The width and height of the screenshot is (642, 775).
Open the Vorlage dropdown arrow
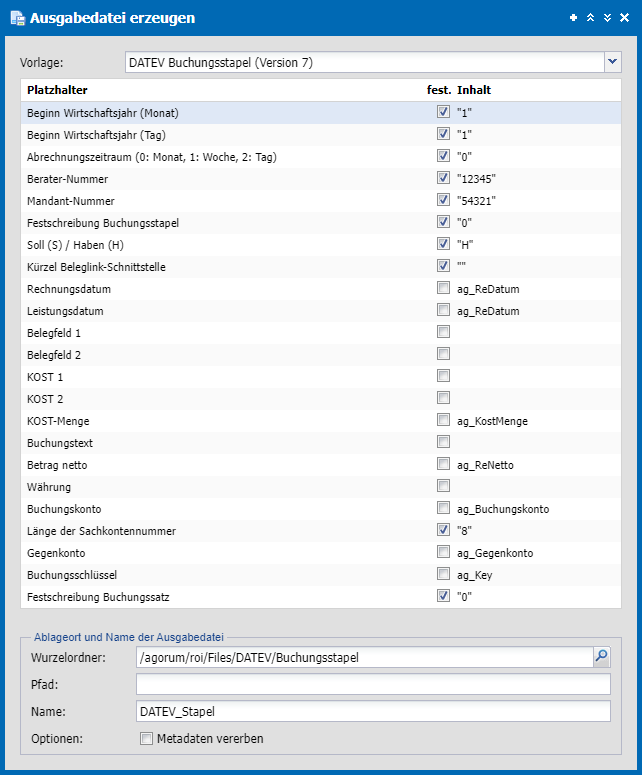[613, 62]
